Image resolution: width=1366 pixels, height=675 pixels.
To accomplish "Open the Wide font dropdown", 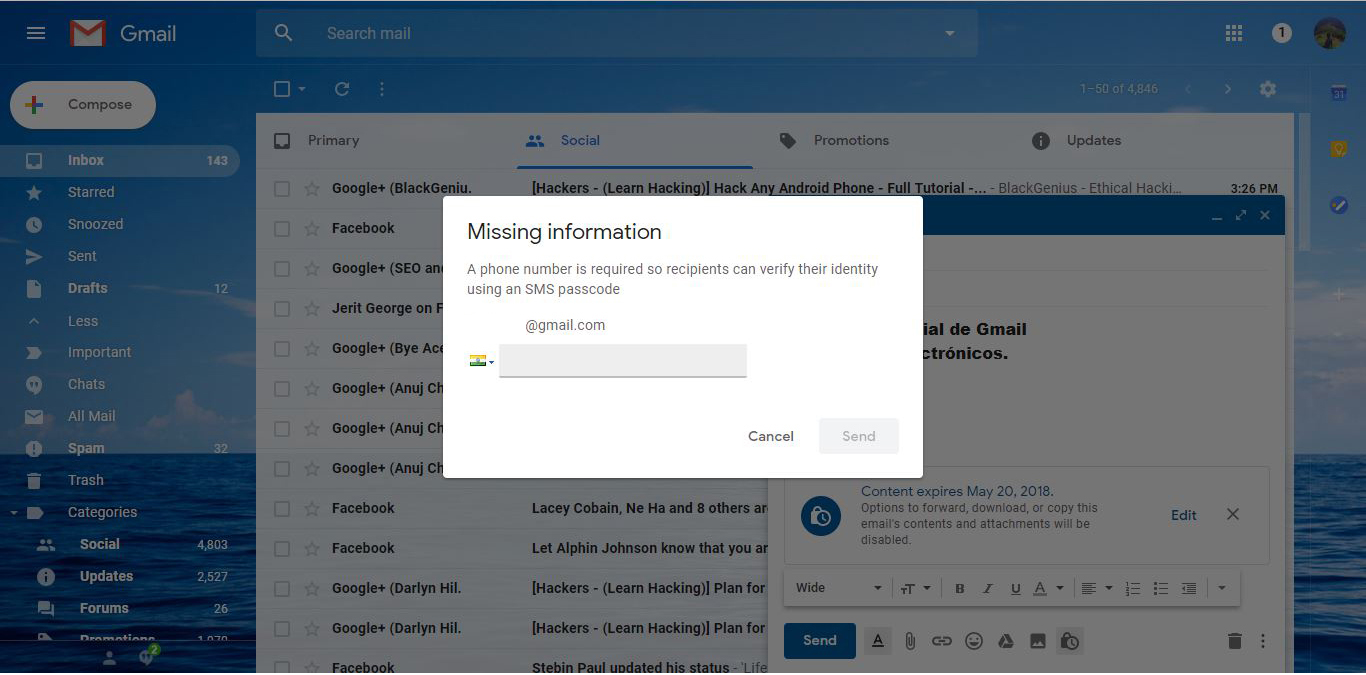I will 839,588.
